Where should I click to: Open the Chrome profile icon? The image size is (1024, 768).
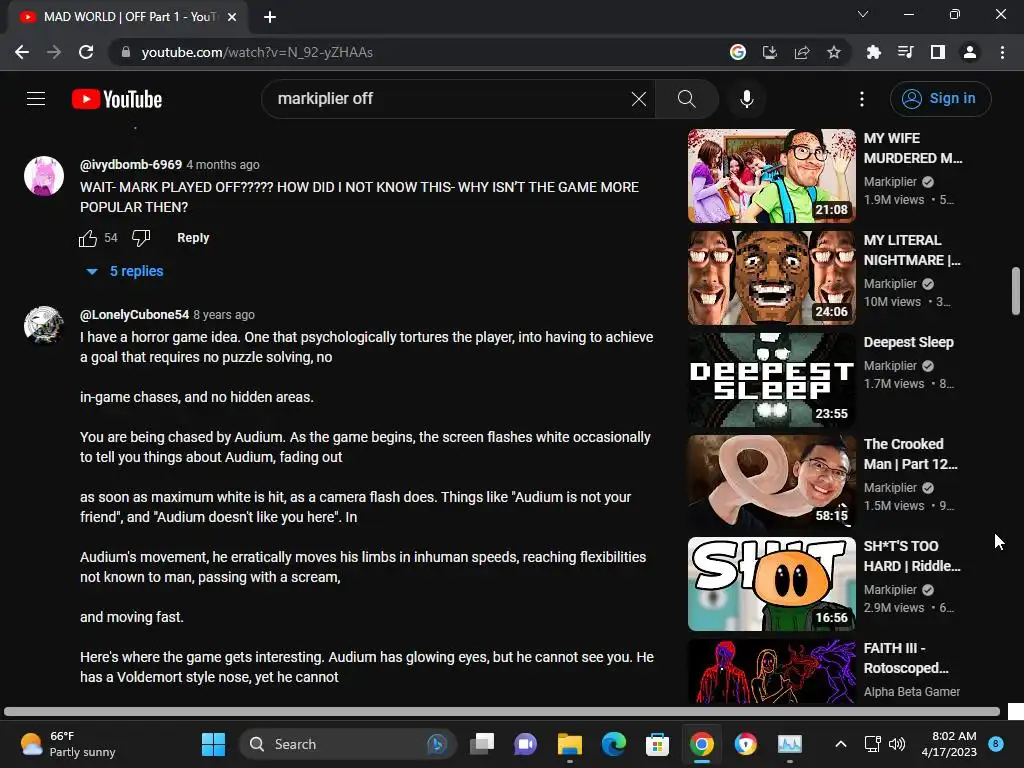970,52
